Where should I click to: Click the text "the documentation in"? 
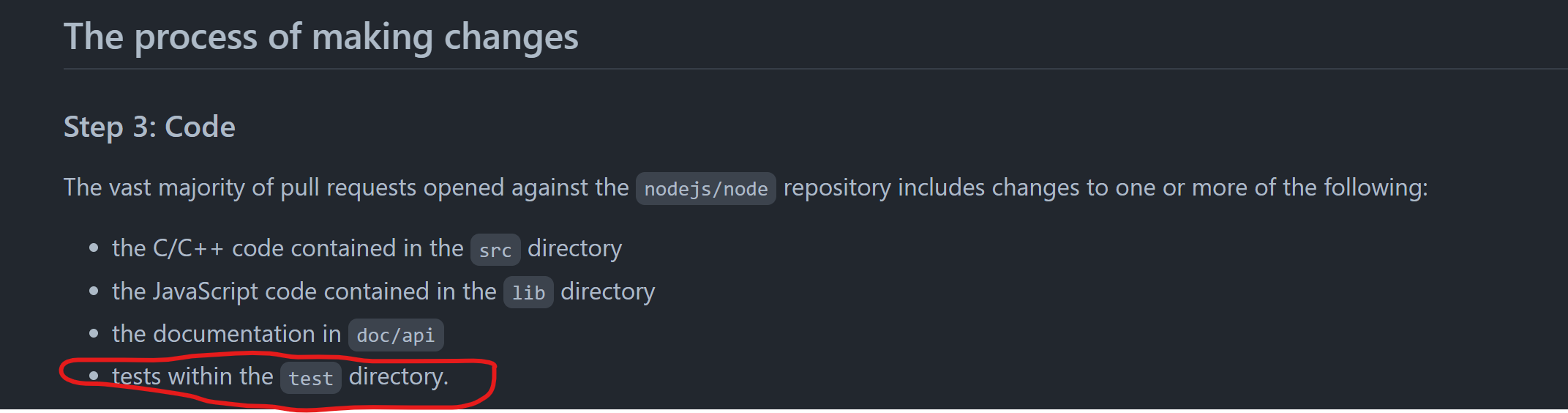point(226,334)
